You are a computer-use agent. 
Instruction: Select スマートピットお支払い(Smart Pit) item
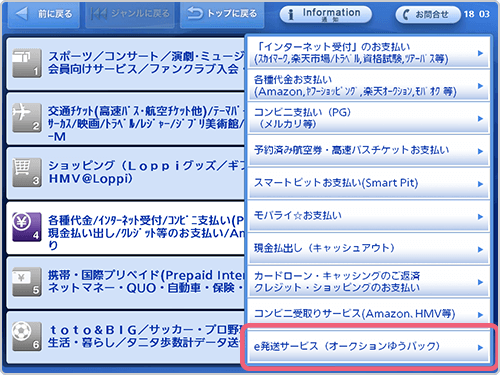pyautogui.click(x=369, y=183)
